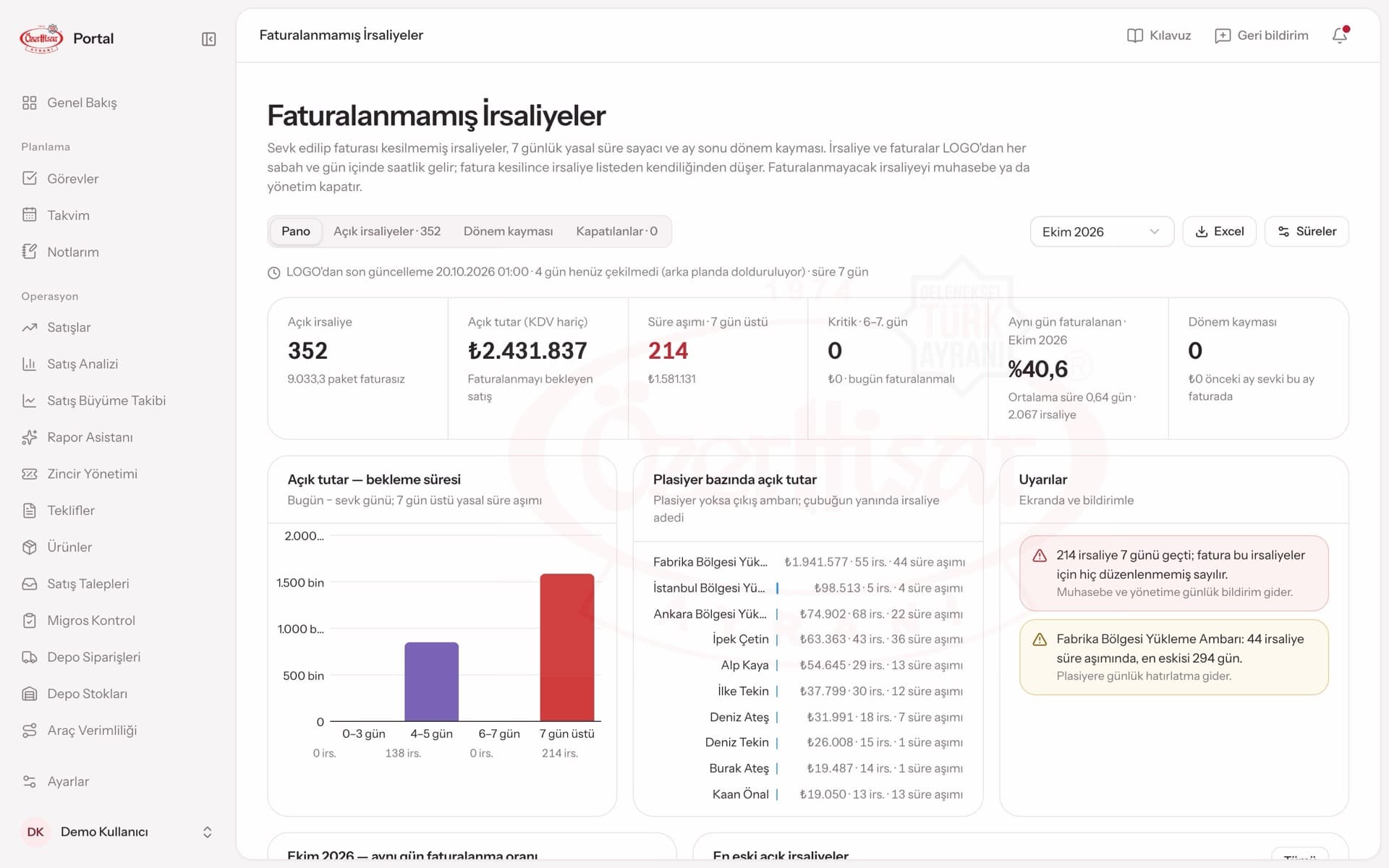The image size is (1389, 868).
Task: Click the Notlarım notes icon
Action: click(29, 252)
